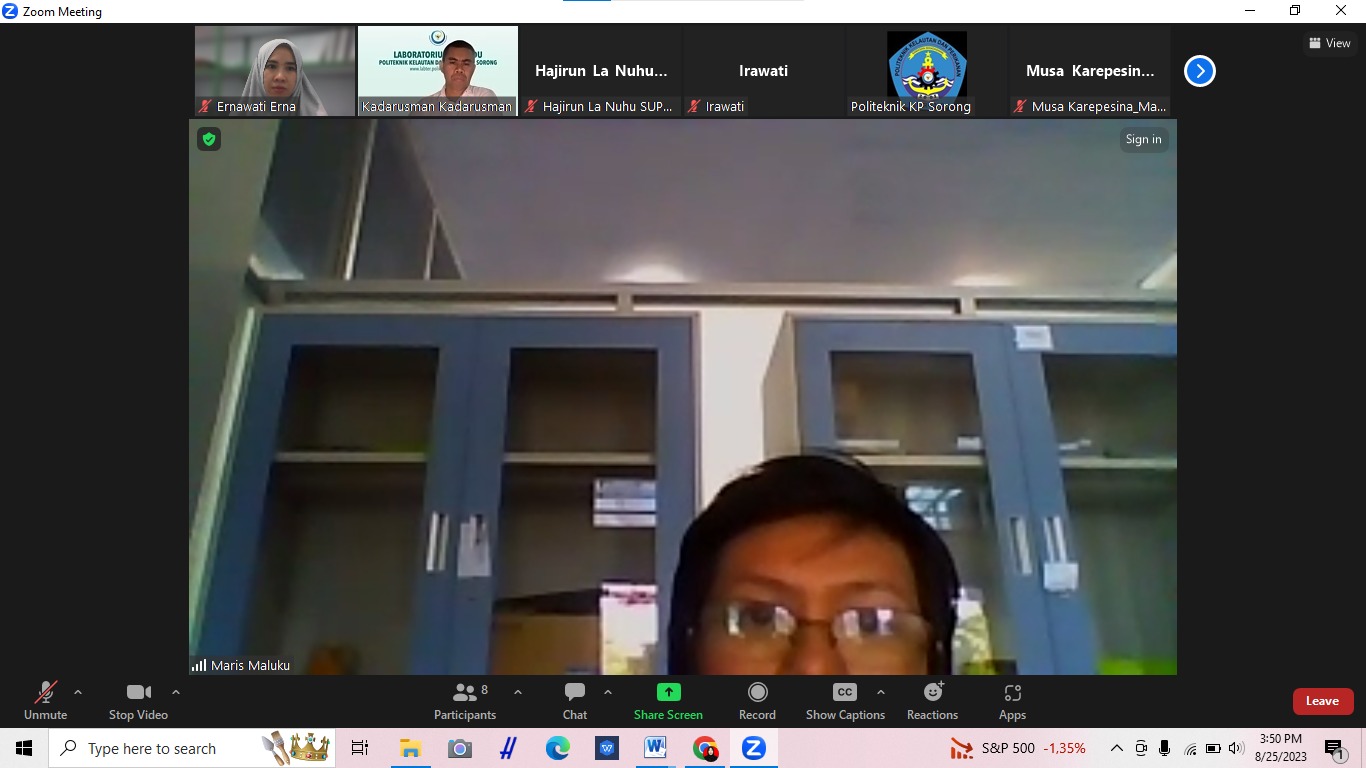Image resolution: width=1366 pixels, height=768 pixels.
Task: Open Microsoft Word from the taskbar
Action: (655, 748)
